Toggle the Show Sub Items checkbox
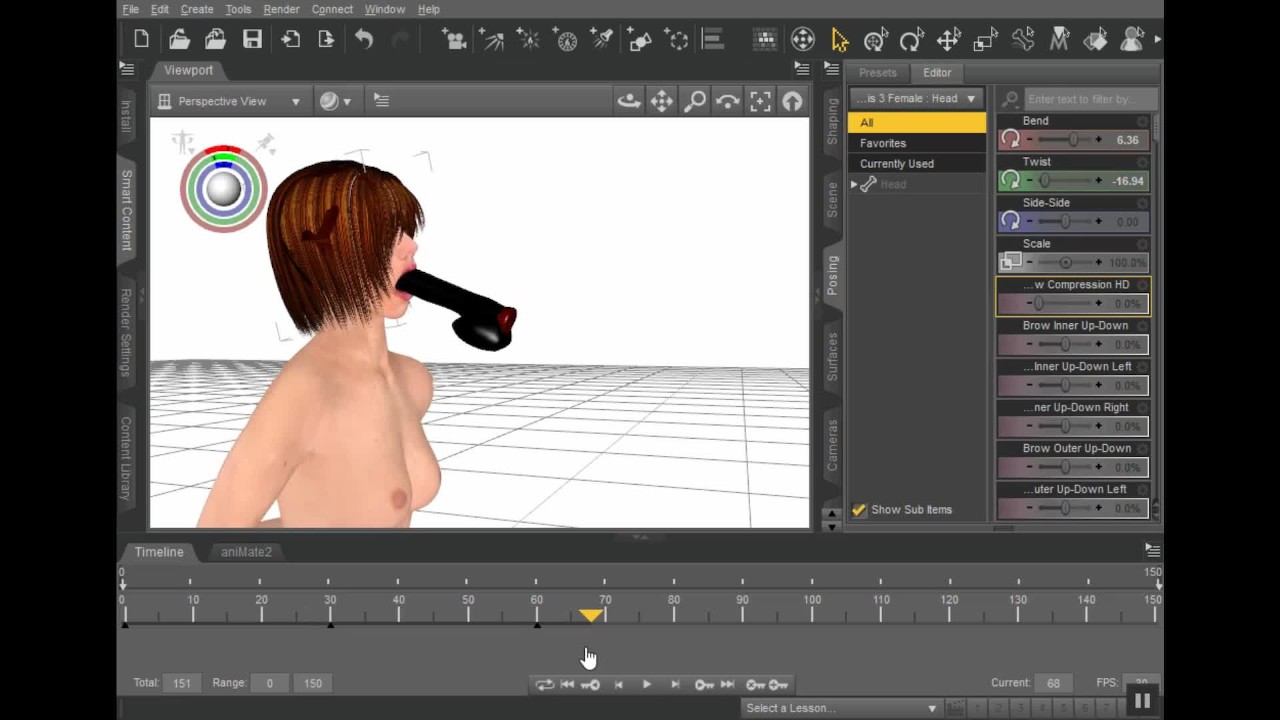1280x720 pixels. [x=858, y=510]
